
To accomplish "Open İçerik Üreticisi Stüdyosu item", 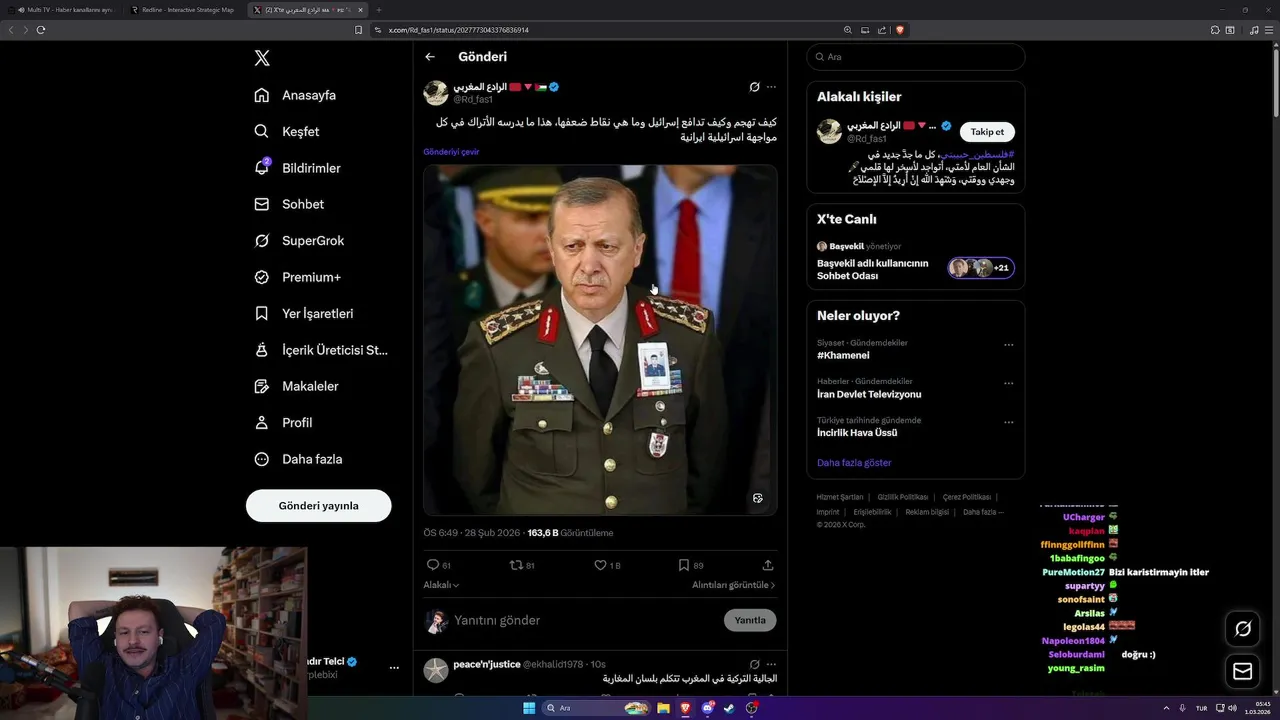I will pyautogui.click(x=321, y=350).
